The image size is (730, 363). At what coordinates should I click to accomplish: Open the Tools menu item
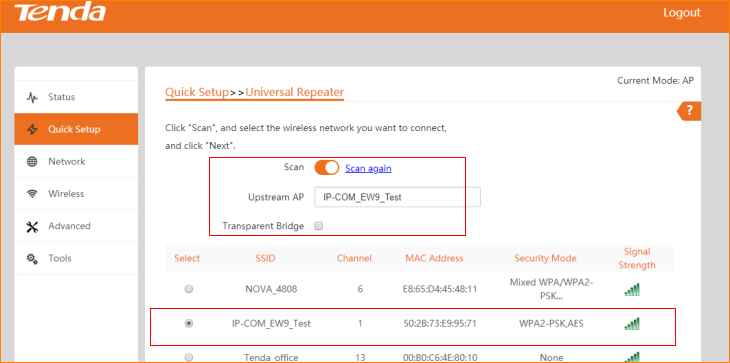(x=76, y=258)
